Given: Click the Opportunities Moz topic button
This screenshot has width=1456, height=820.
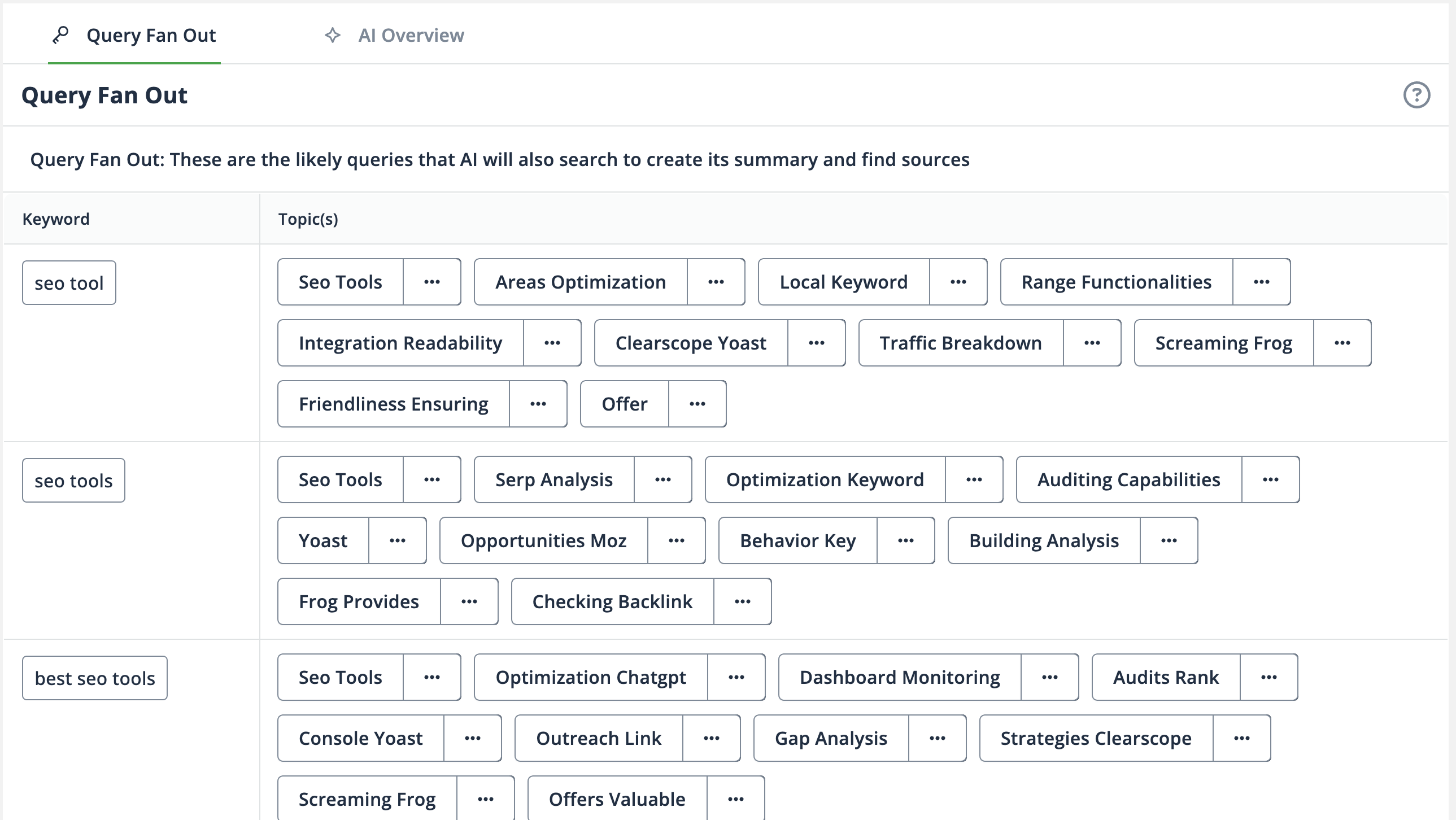Looking at the screenshot, I should [x=543, y=541].
